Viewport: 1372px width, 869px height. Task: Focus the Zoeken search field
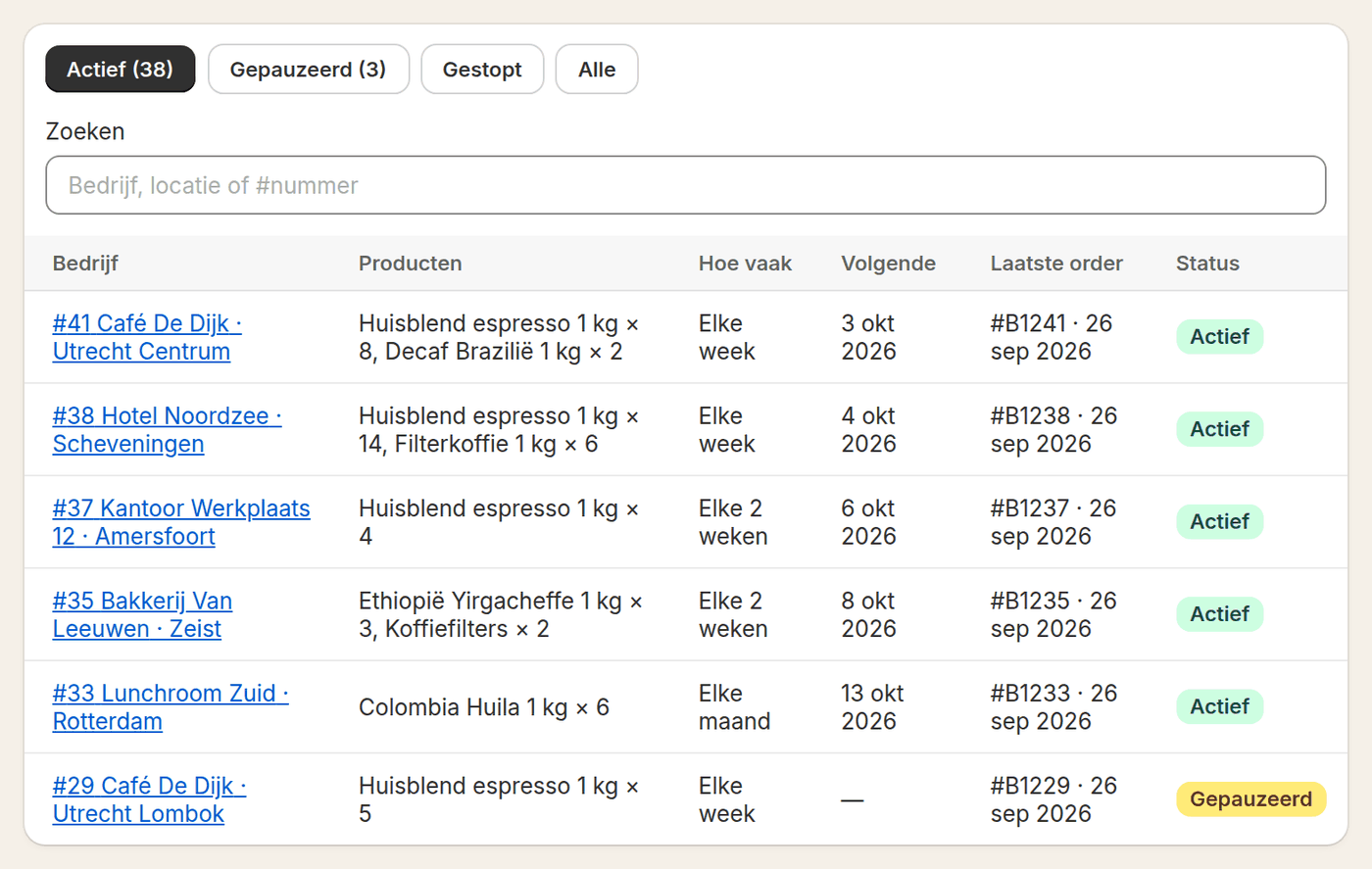pyautogui.click(x=686, y=185)
